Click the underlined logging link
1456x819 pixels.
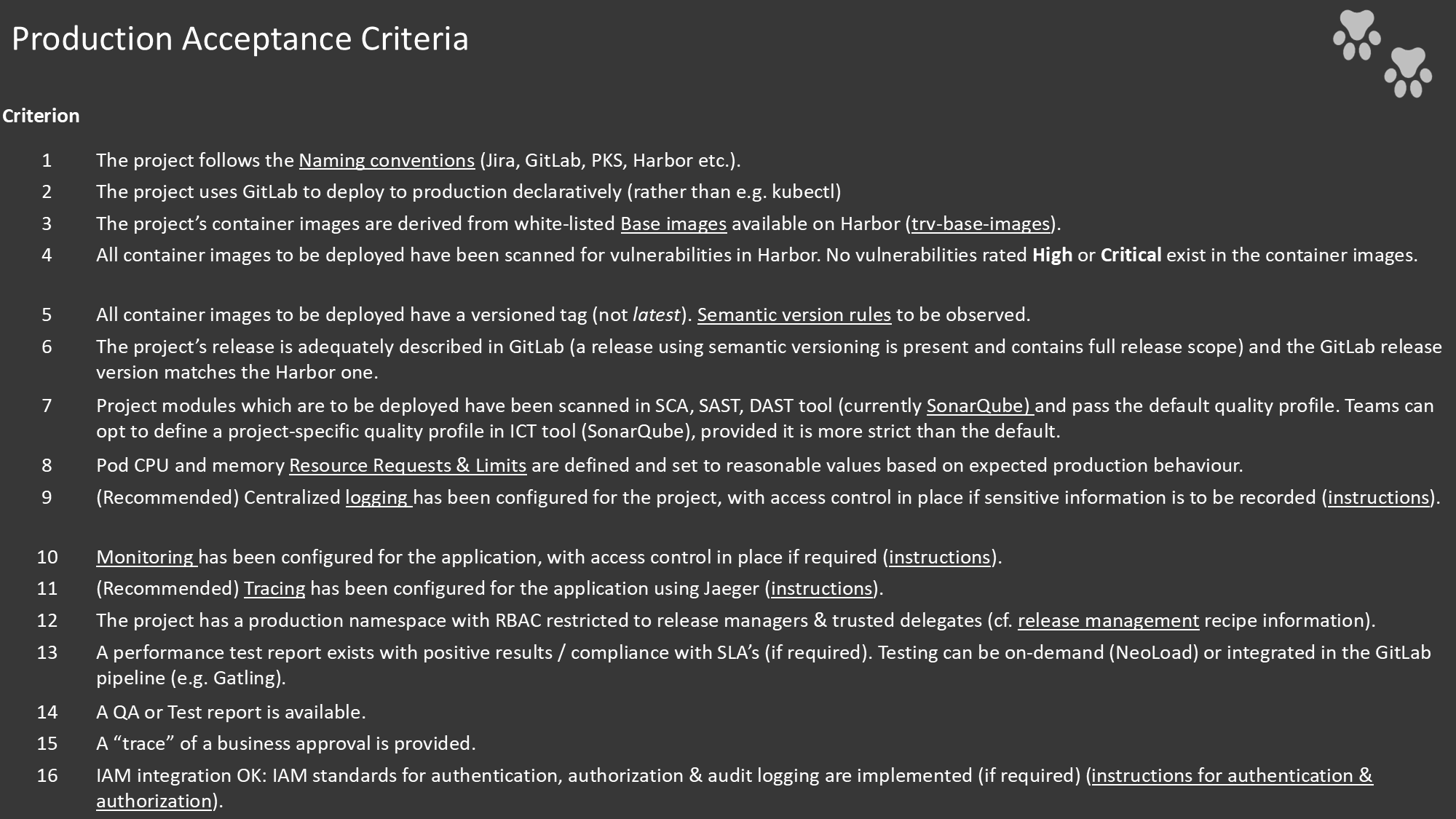pos(378,497)
